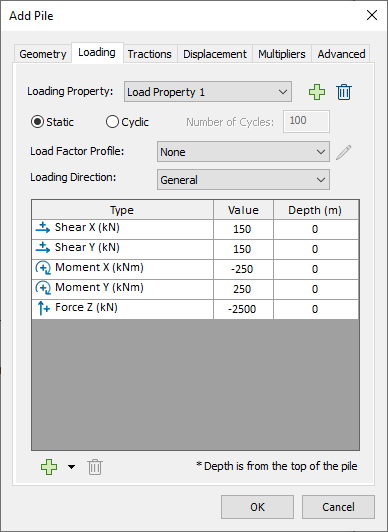Viewport: 388px width, 532px height.
Task: Click the Cancel button
Action: pos(338,507)
